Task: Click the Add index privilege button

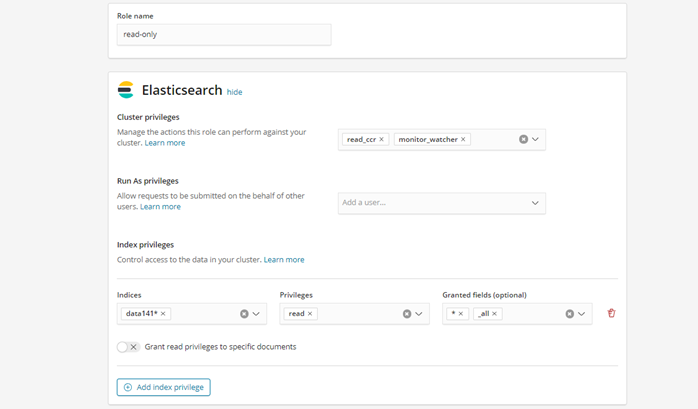Action: click(x=163, y=387)
